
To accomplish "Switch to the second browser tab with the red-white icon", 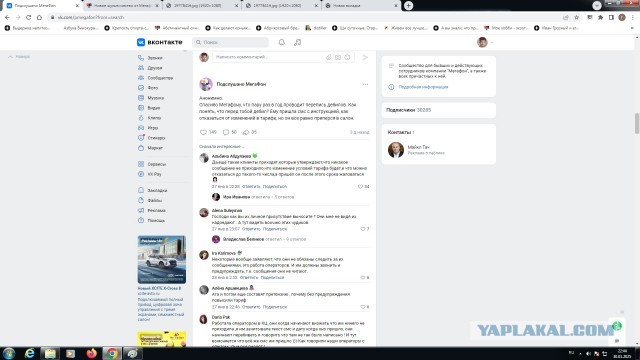I will tap(122, 6).
